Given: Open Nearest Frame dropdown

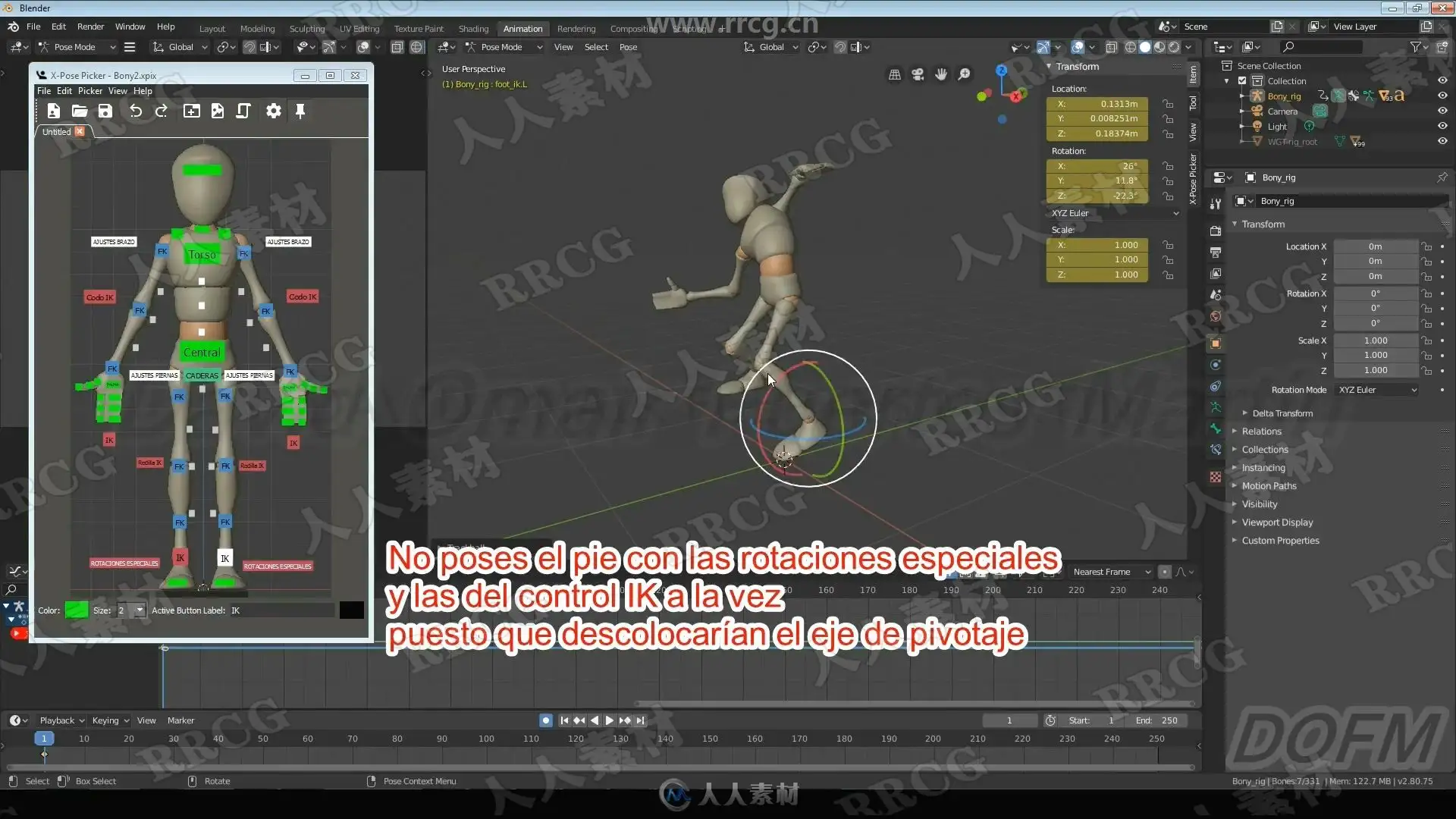Looking at the screenshot, I should pos(1110,572).
